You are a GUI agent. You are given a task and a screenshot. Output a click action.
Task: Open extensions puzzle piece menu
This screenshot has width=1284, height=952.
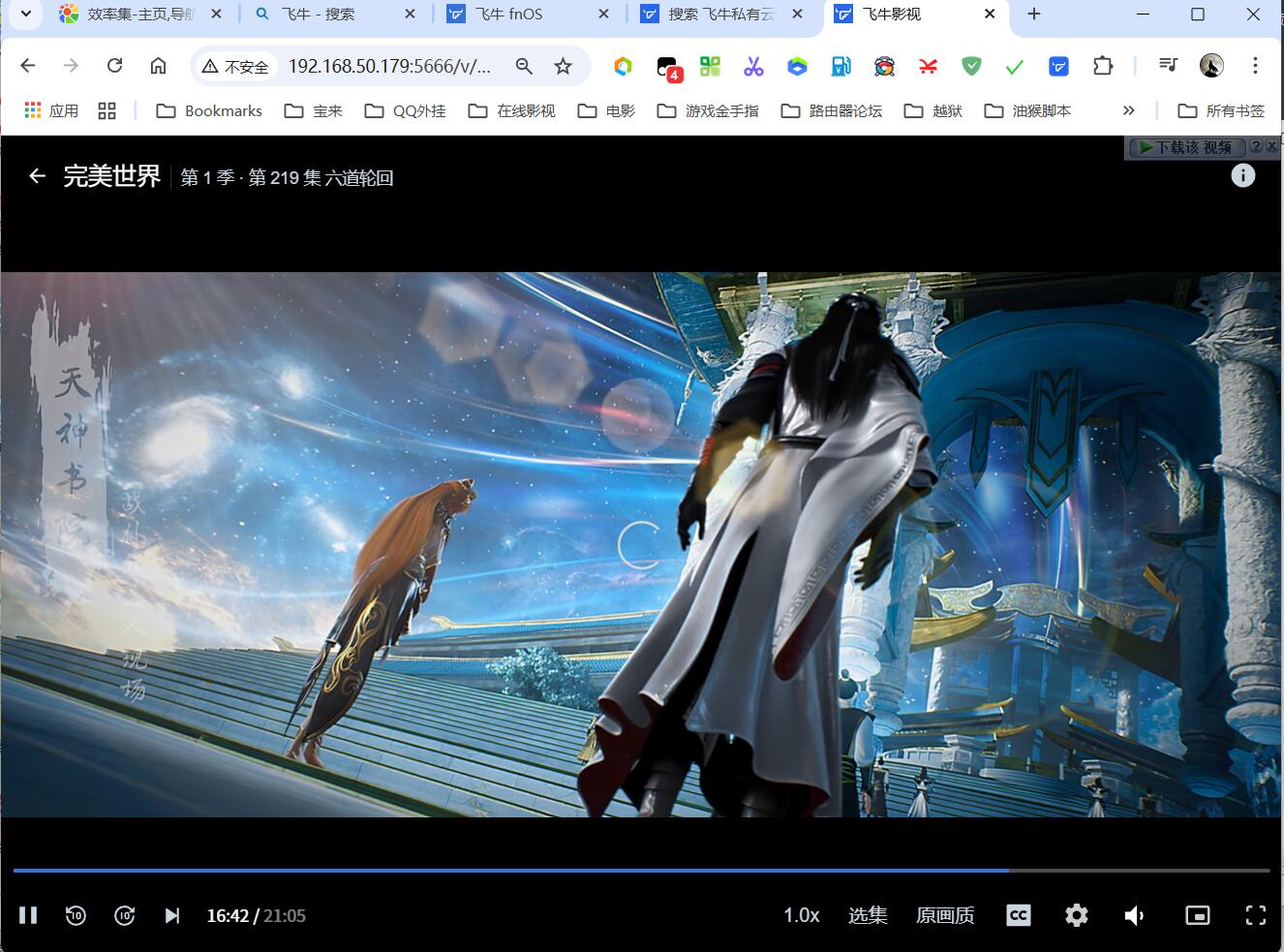point(1103,66)
